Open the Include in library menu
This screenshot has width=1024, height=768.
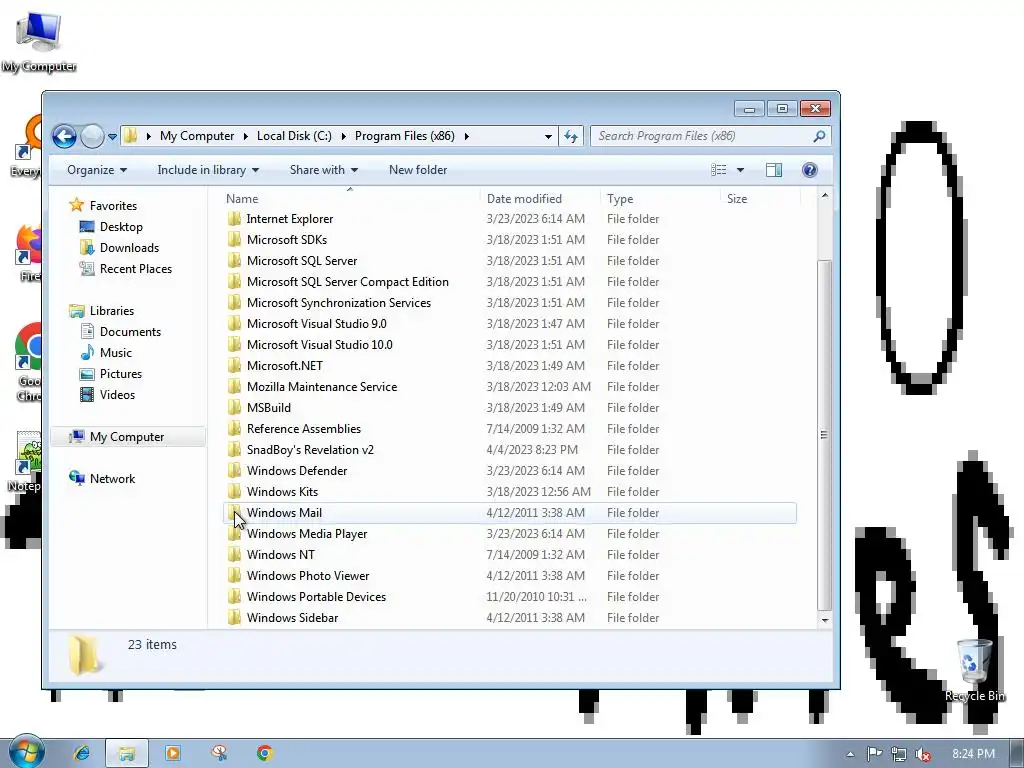tap(208, 170)
